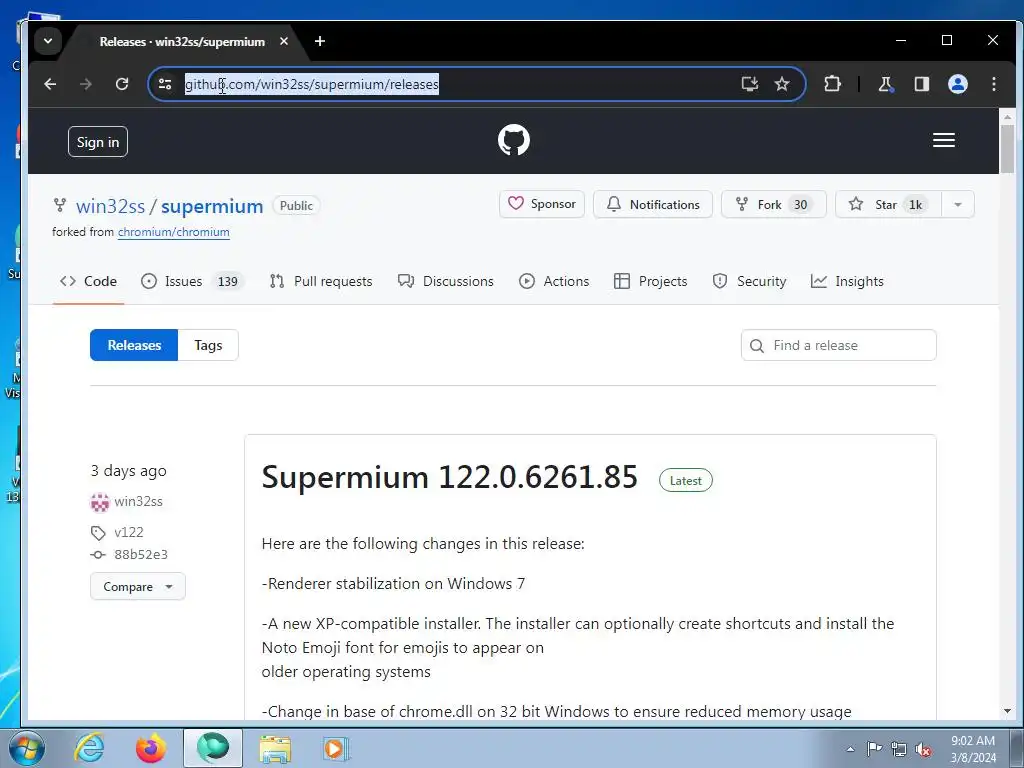1024x768 pixels.
Task: Go back to the previous page
Action: [x=50, y=84]
